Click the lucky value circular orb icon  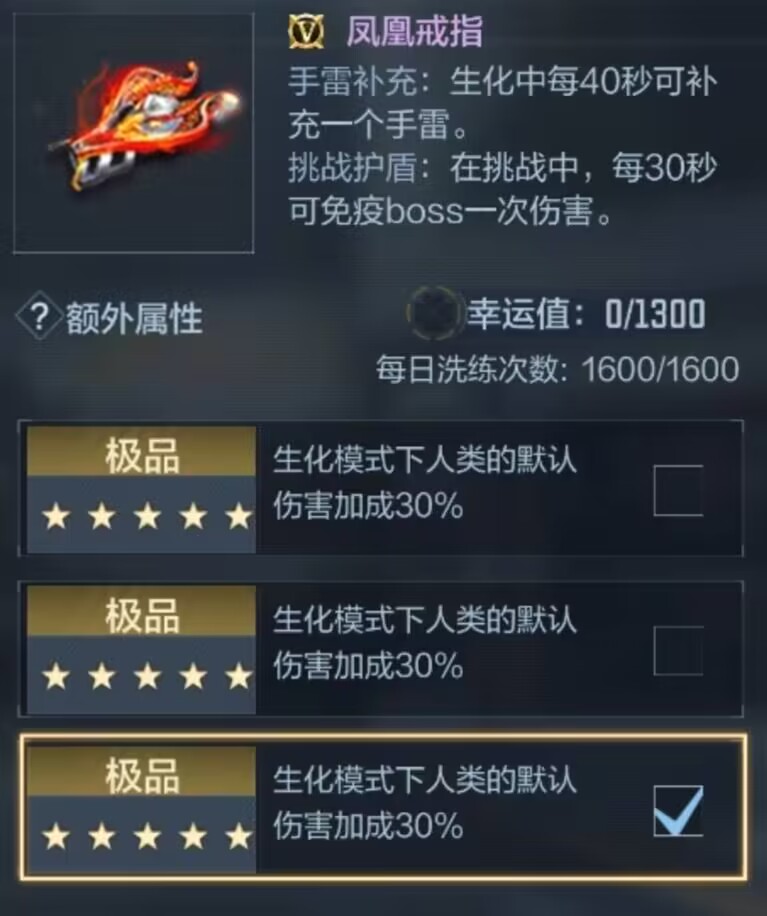(433, 313)
